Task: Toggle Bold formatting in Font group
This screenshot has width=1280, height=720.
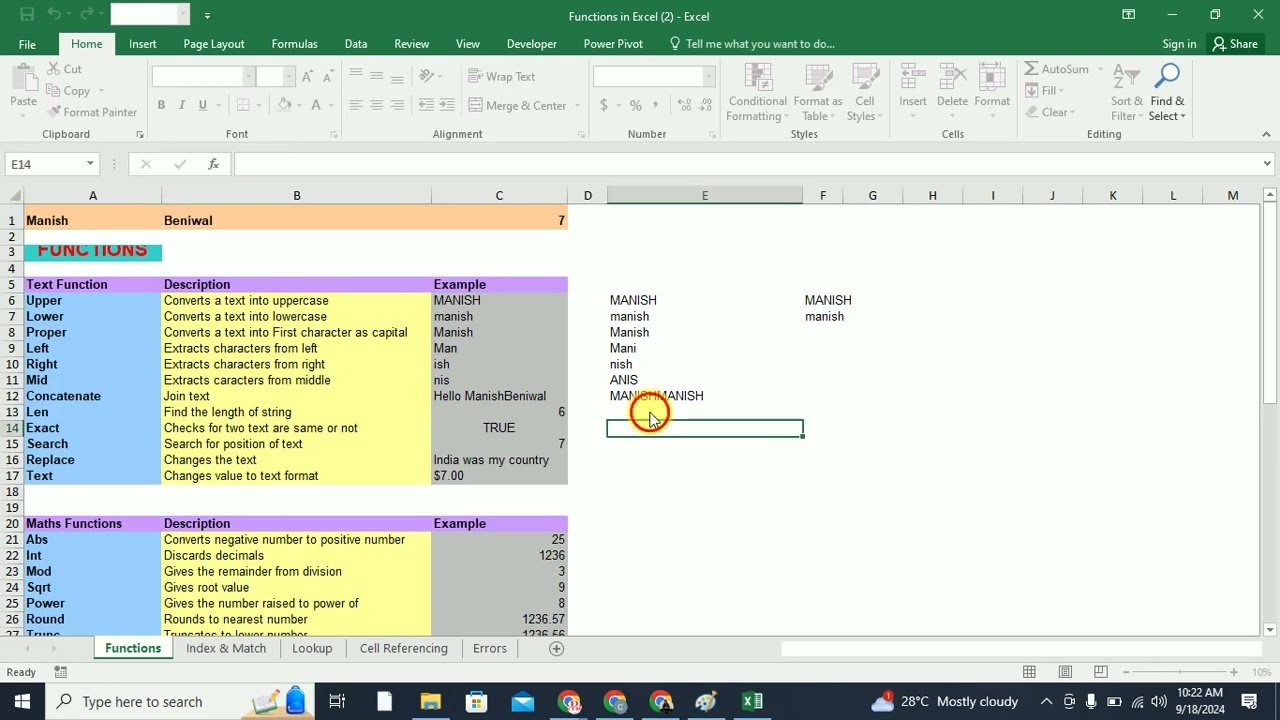Action: [x=161, y=105]
